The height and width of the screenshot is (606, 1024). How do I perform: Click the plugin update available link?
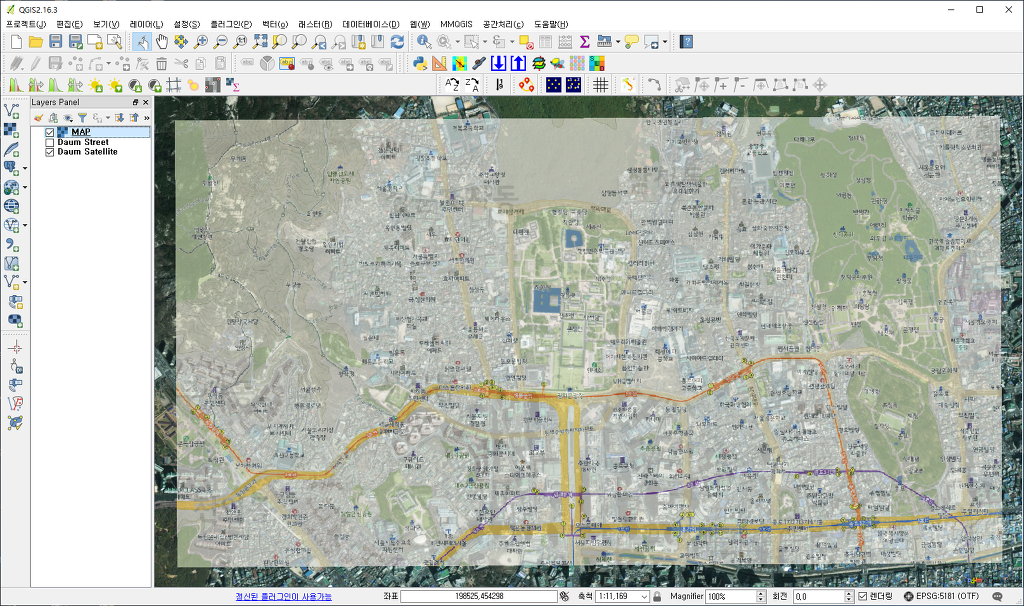pos(283,596)
